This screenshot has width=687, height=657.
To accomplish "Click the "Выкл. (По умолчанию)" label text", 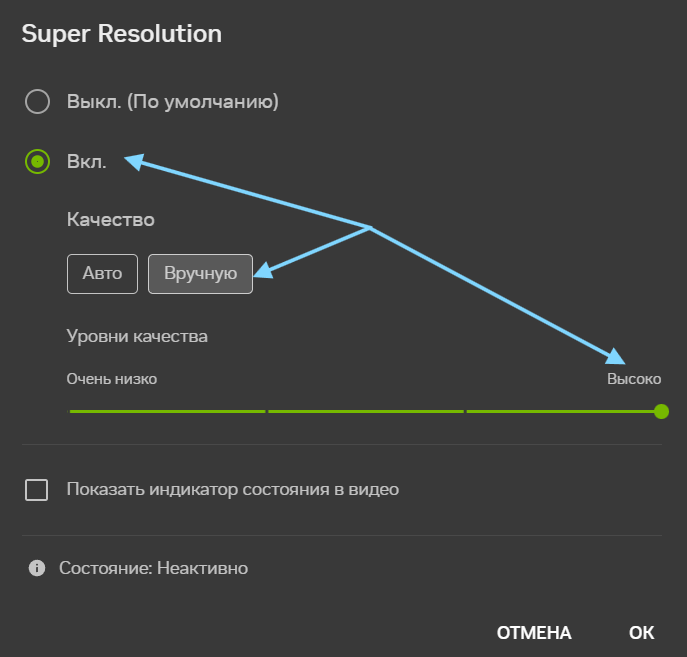I will tap(172, 102).
